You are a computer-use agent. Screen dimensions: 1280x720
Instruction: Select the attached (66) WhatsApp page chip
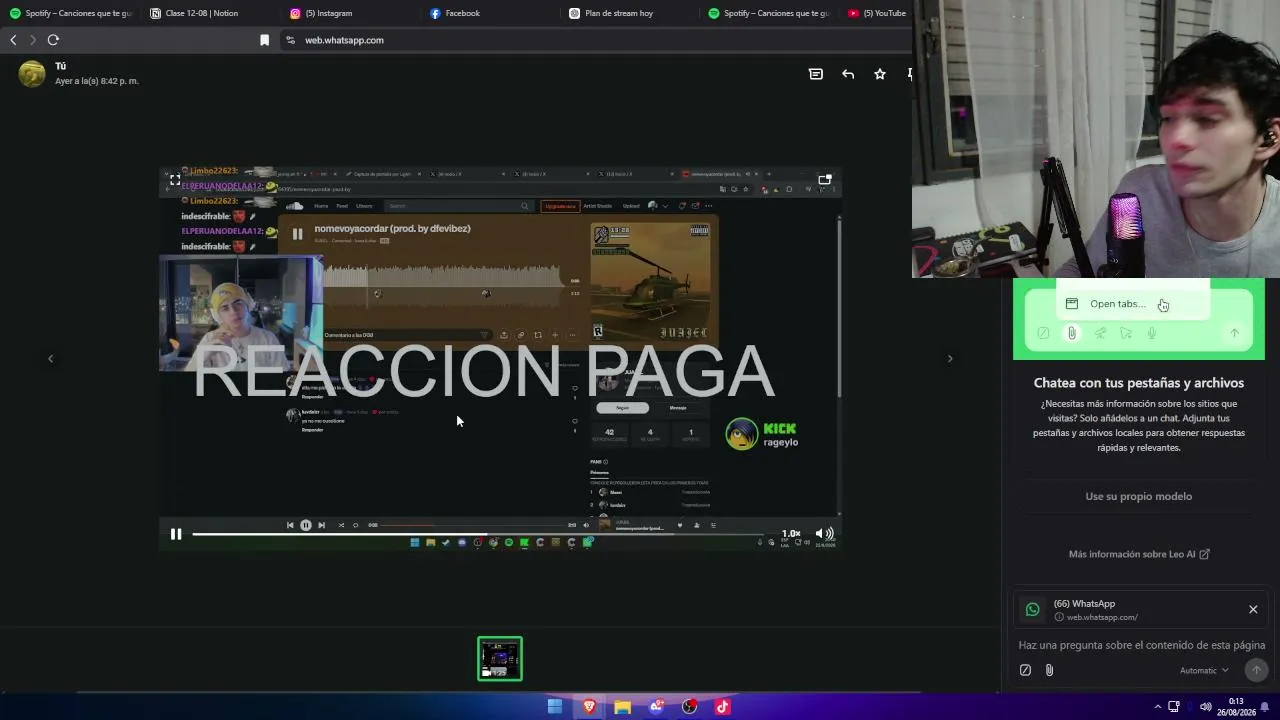pos(1139,609)
